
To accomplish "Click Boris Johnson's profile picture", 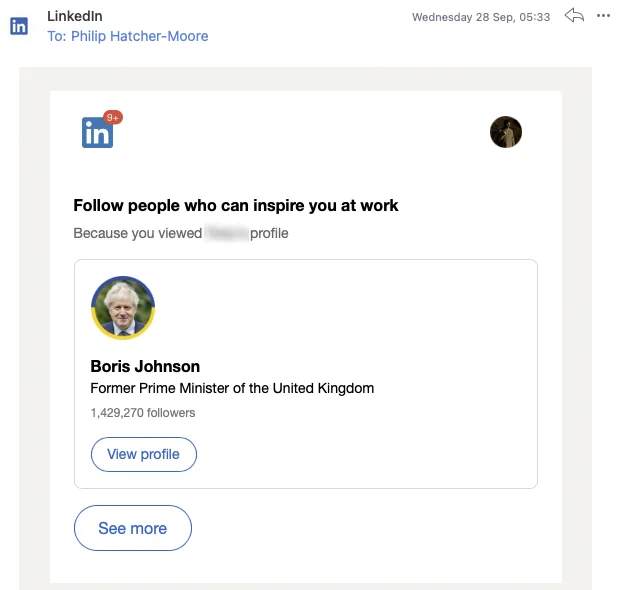I will click(123, 308).
